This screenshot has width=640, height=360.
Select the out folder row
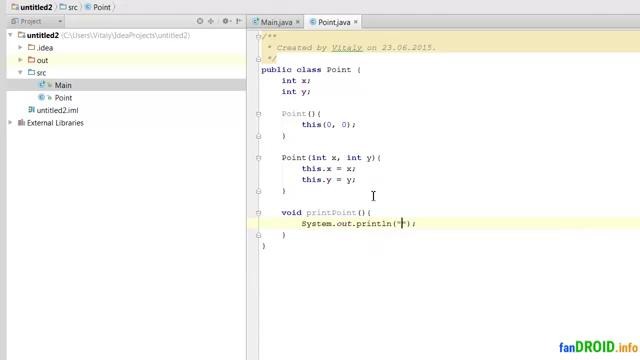click(126, 60)
